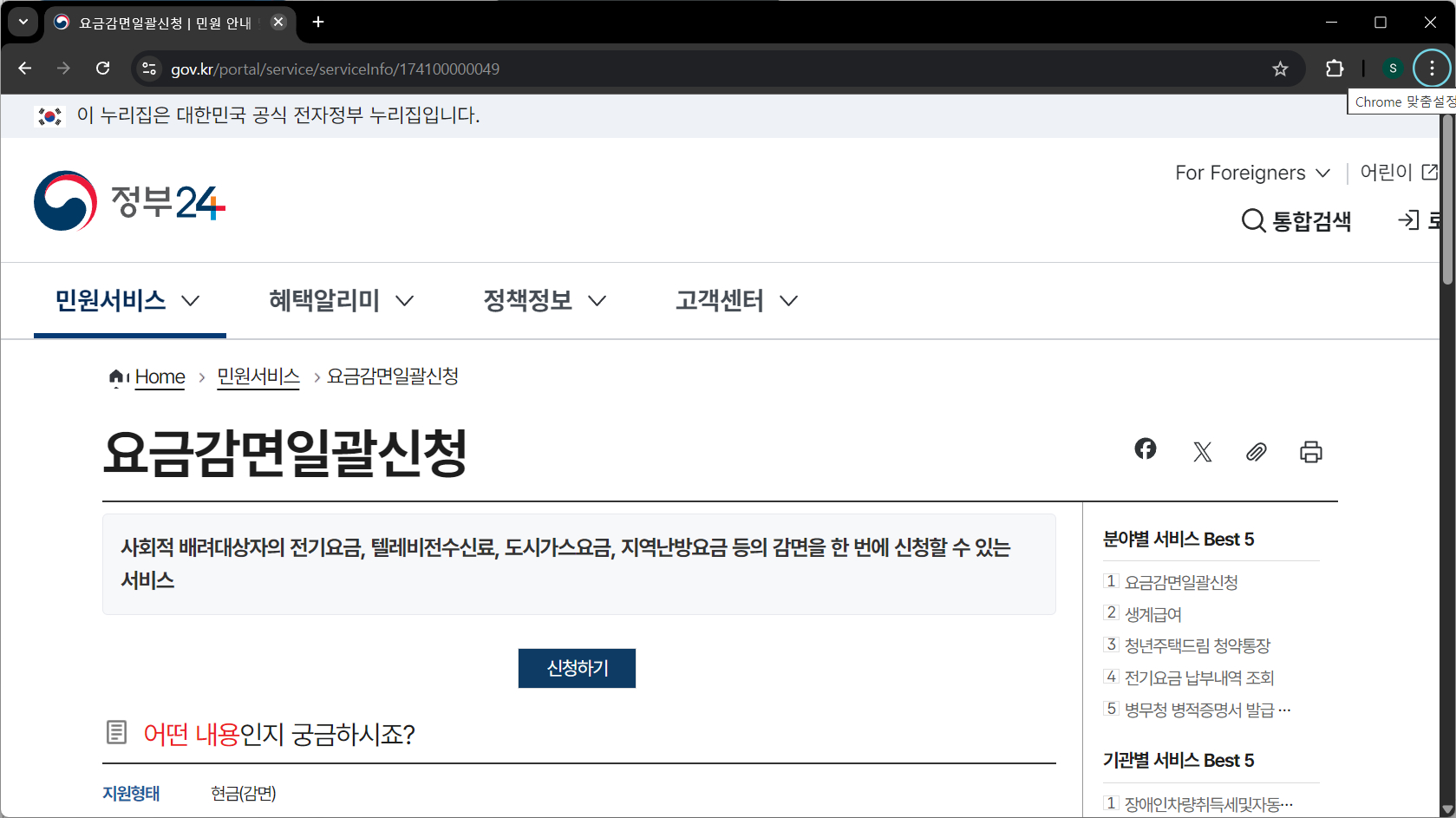Expand 혜택알리미 menu

tap(341, 301)
